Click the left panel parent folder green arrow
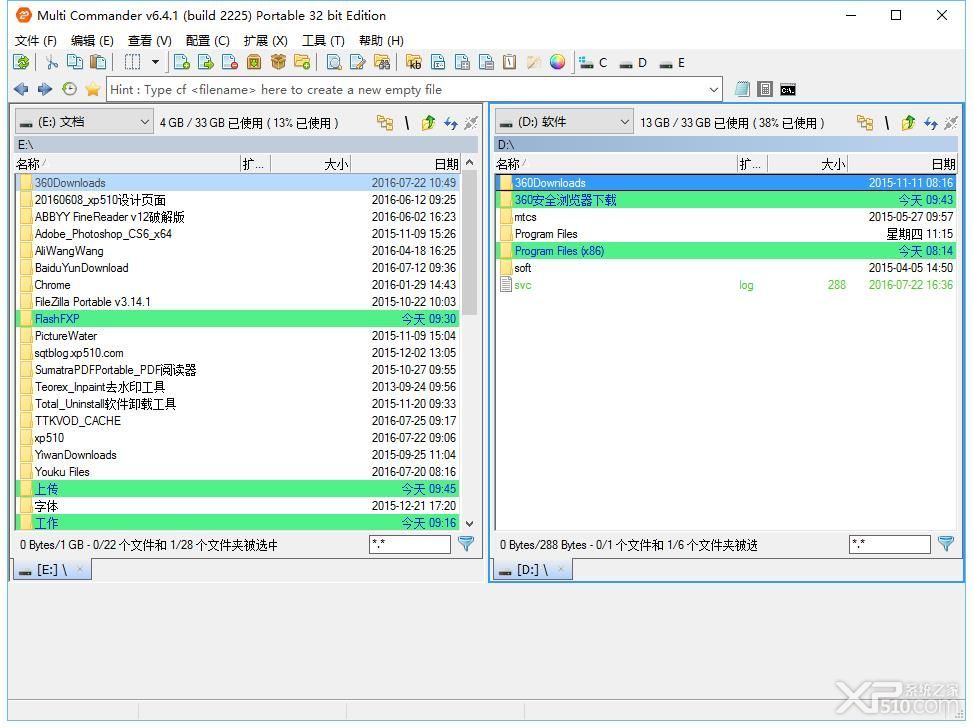 coord(428,123)
